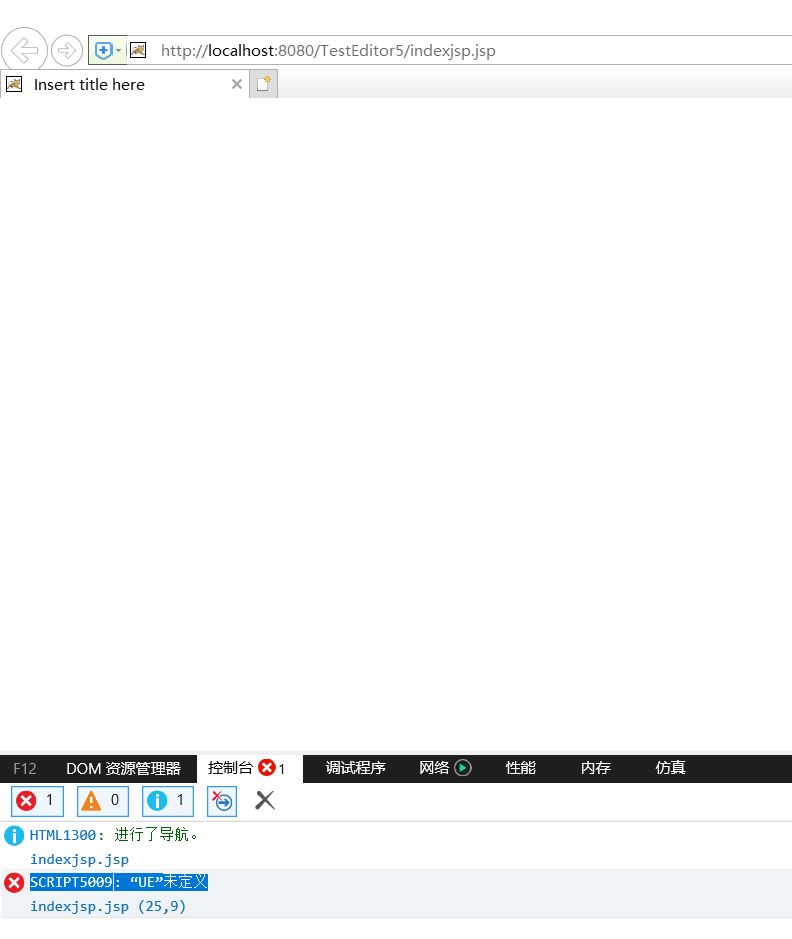Click the browser Back arrow button
The height and width of the screenshot is (939, 792).
(24, 50)
